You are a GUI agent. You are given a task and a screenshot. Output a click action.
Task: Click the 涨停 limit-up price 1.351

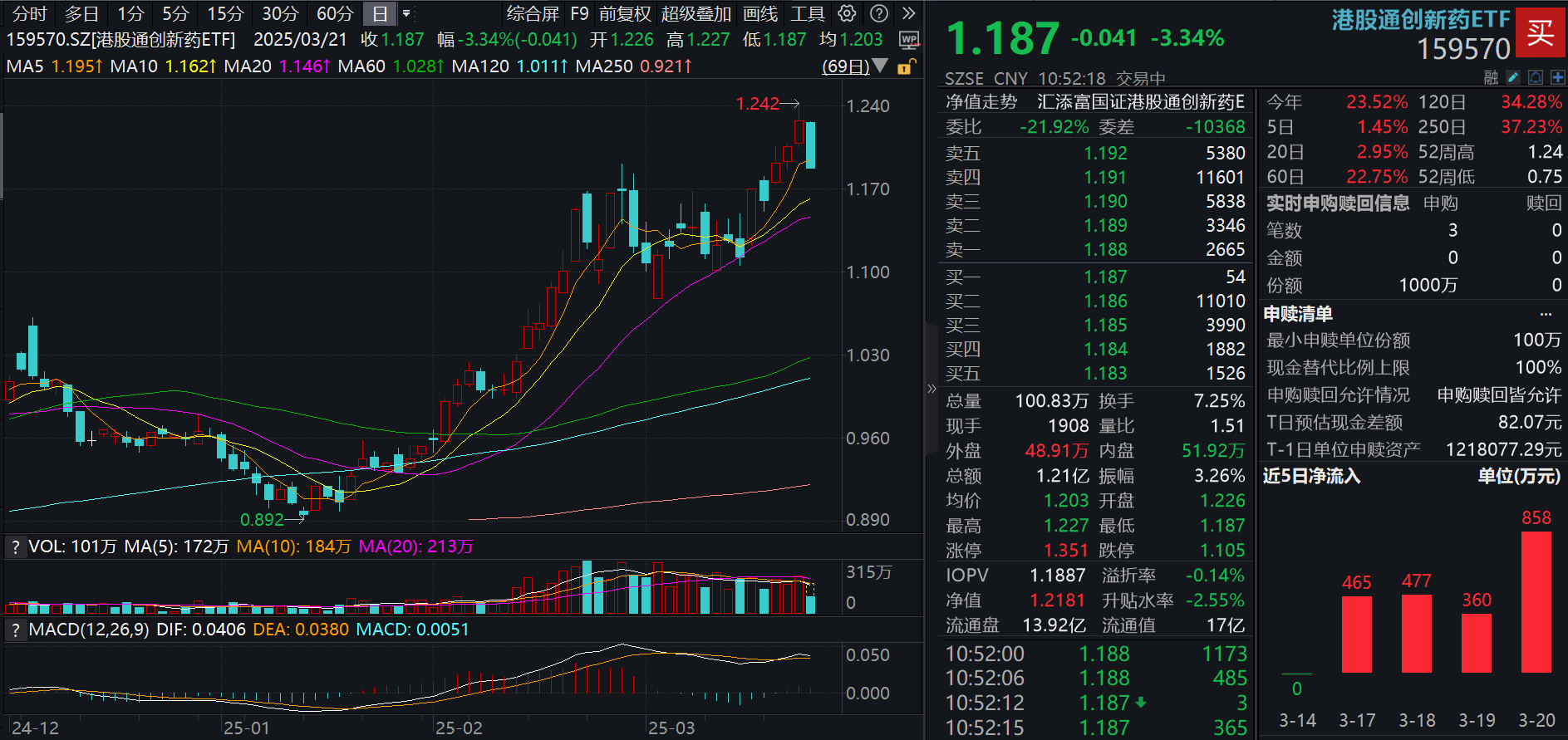[x=1066, y=550]
